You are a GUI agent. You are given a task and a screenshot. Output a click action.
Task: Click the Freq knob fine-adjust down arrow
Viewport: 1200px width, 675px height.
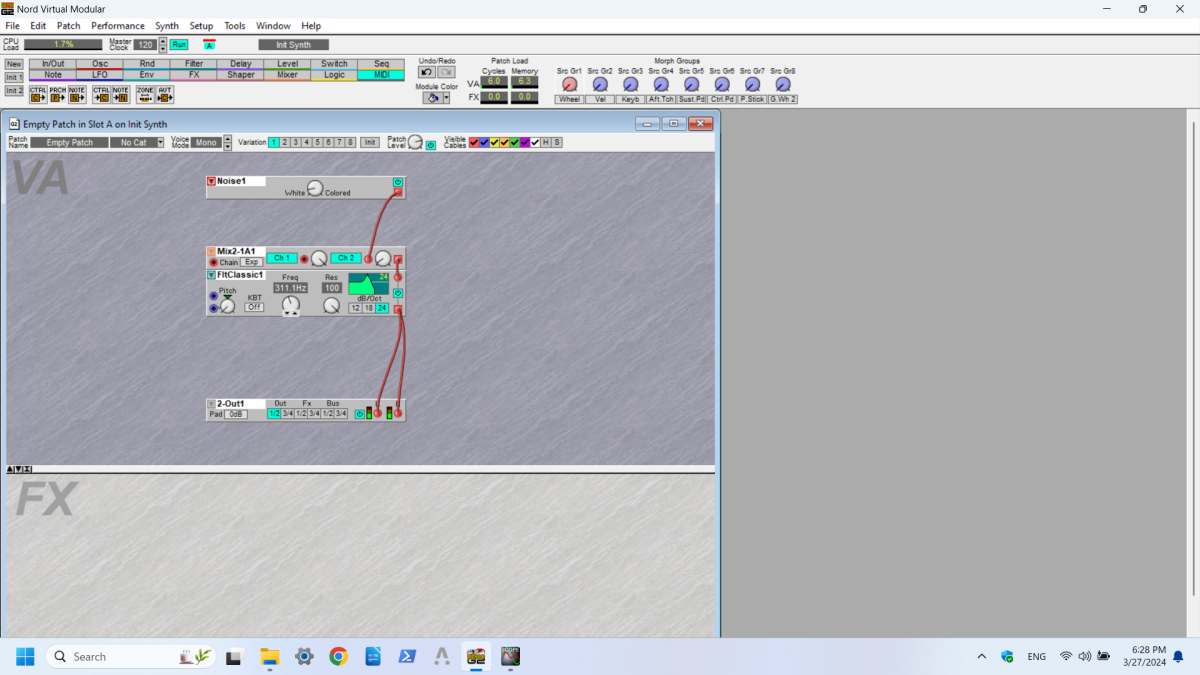288,314
